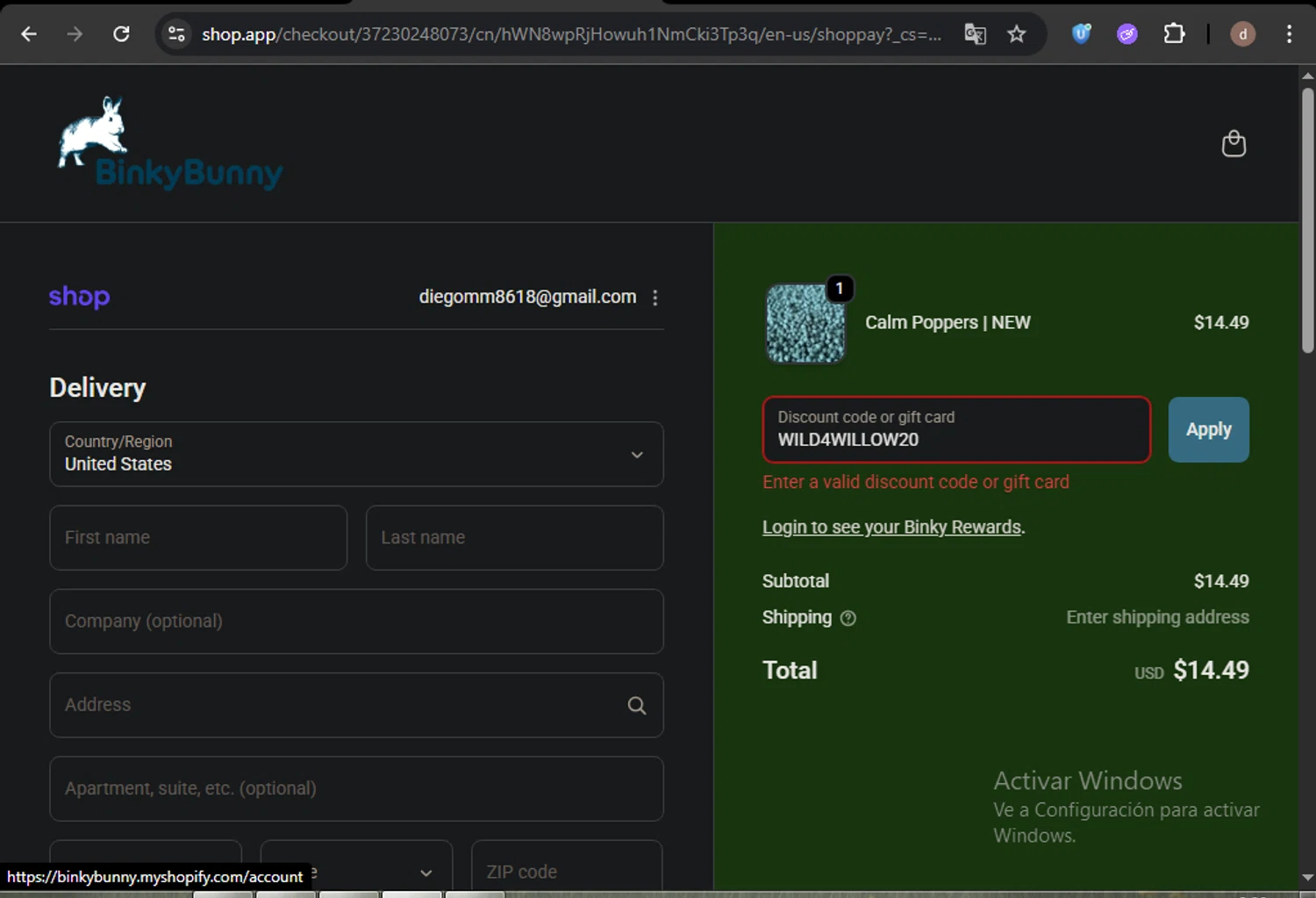Viewport: 1316px width, 898px height.
Task: Bookmark this page with the star icon
Action: 1017,34
